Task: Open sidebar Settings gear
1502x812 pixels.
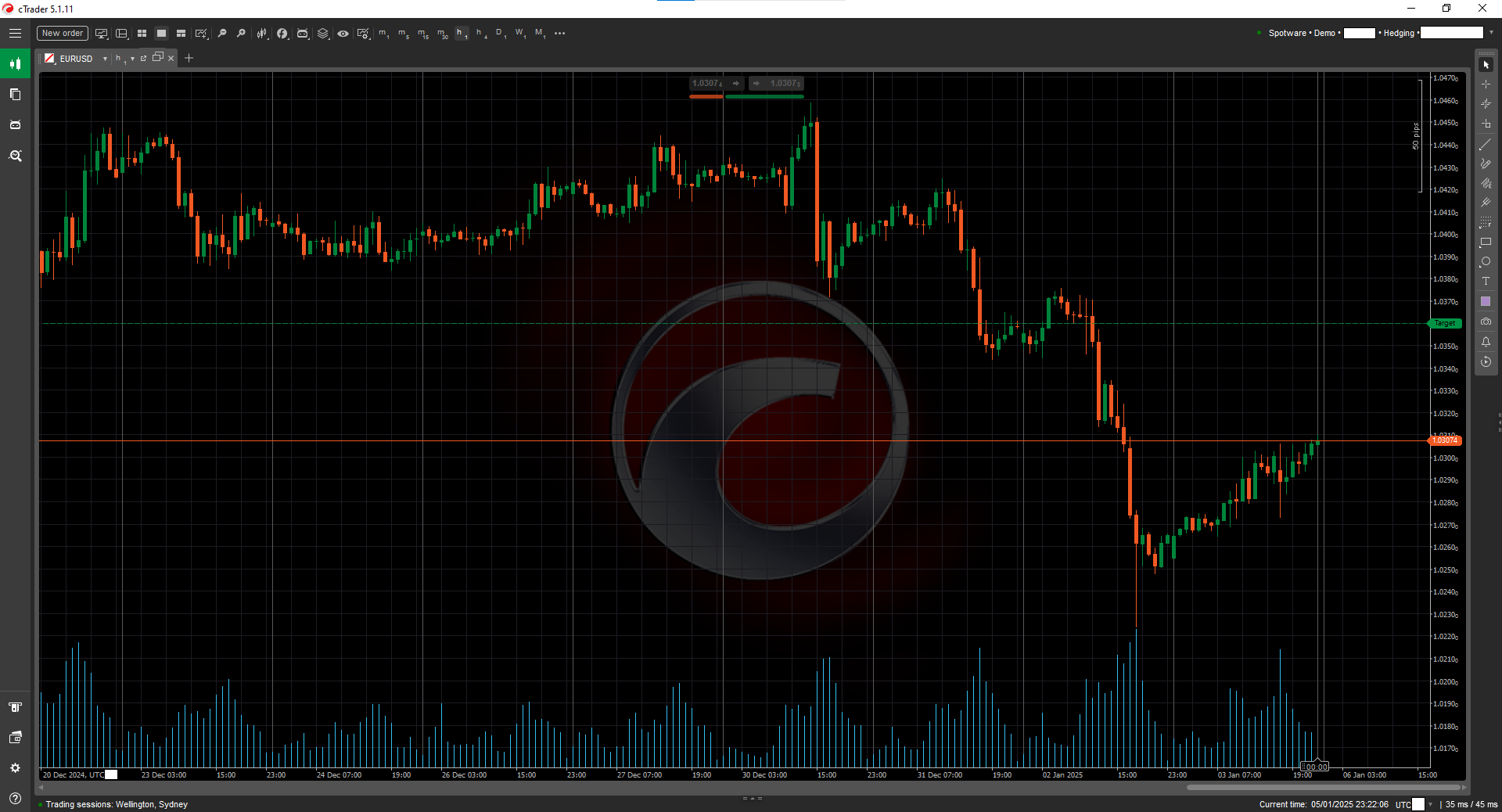Action: pyautogui.click(x=15, y=768)
